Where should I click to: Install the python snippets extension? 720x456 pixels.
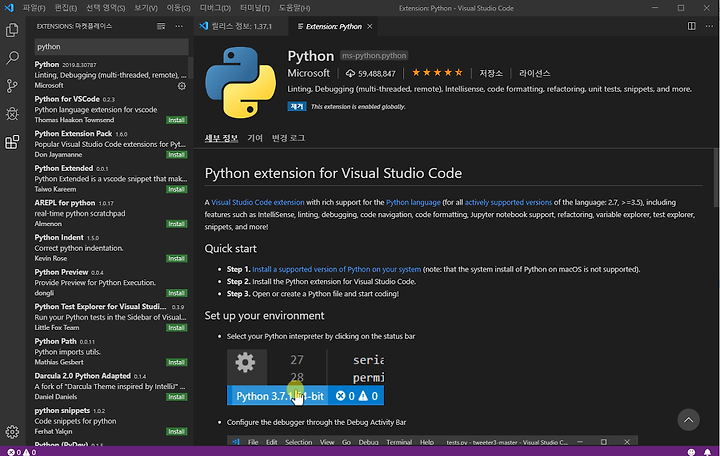tap(176, 432)
